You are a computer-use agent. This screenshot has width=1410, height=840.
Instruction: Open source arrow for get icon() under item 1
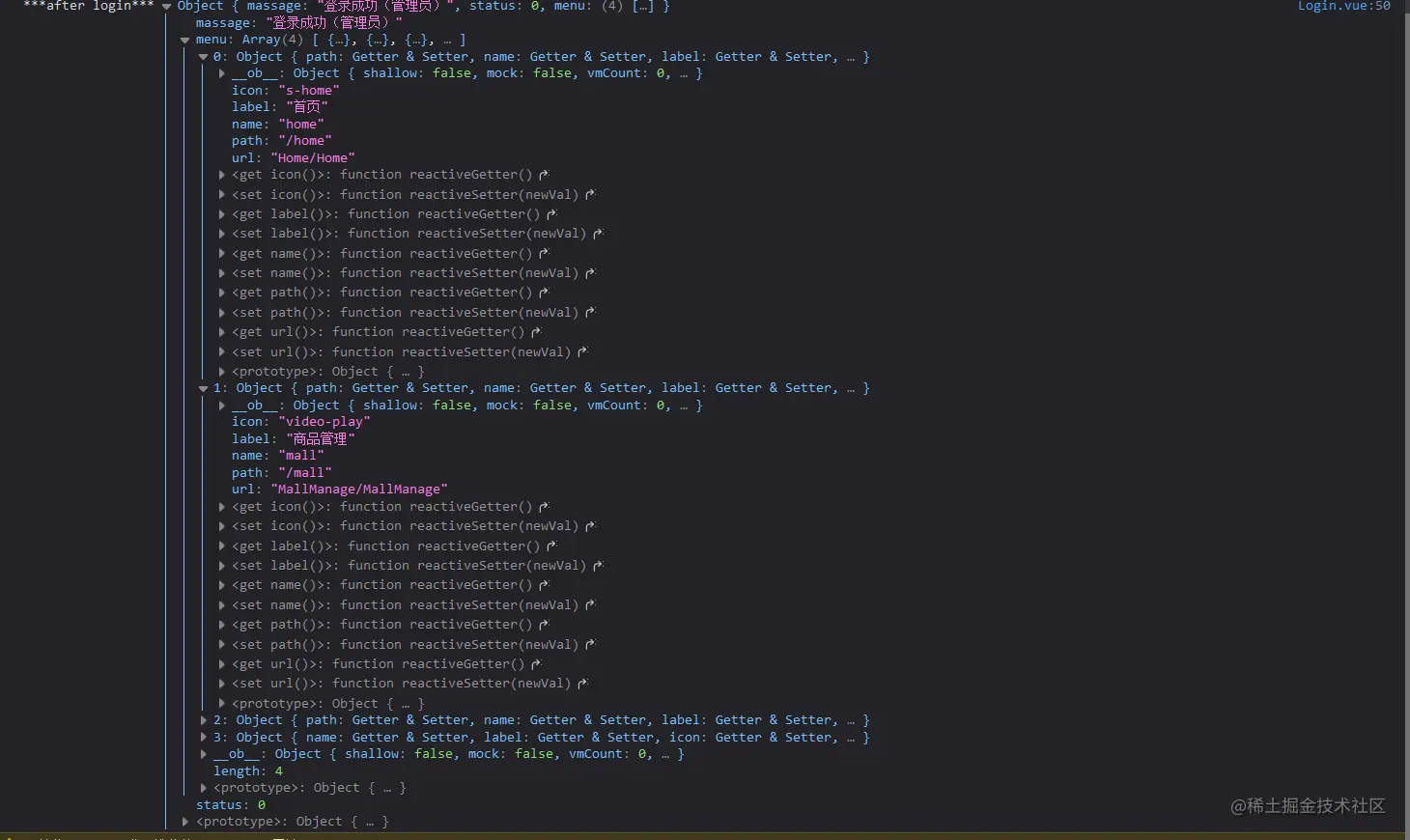click(x=544, y=506)
